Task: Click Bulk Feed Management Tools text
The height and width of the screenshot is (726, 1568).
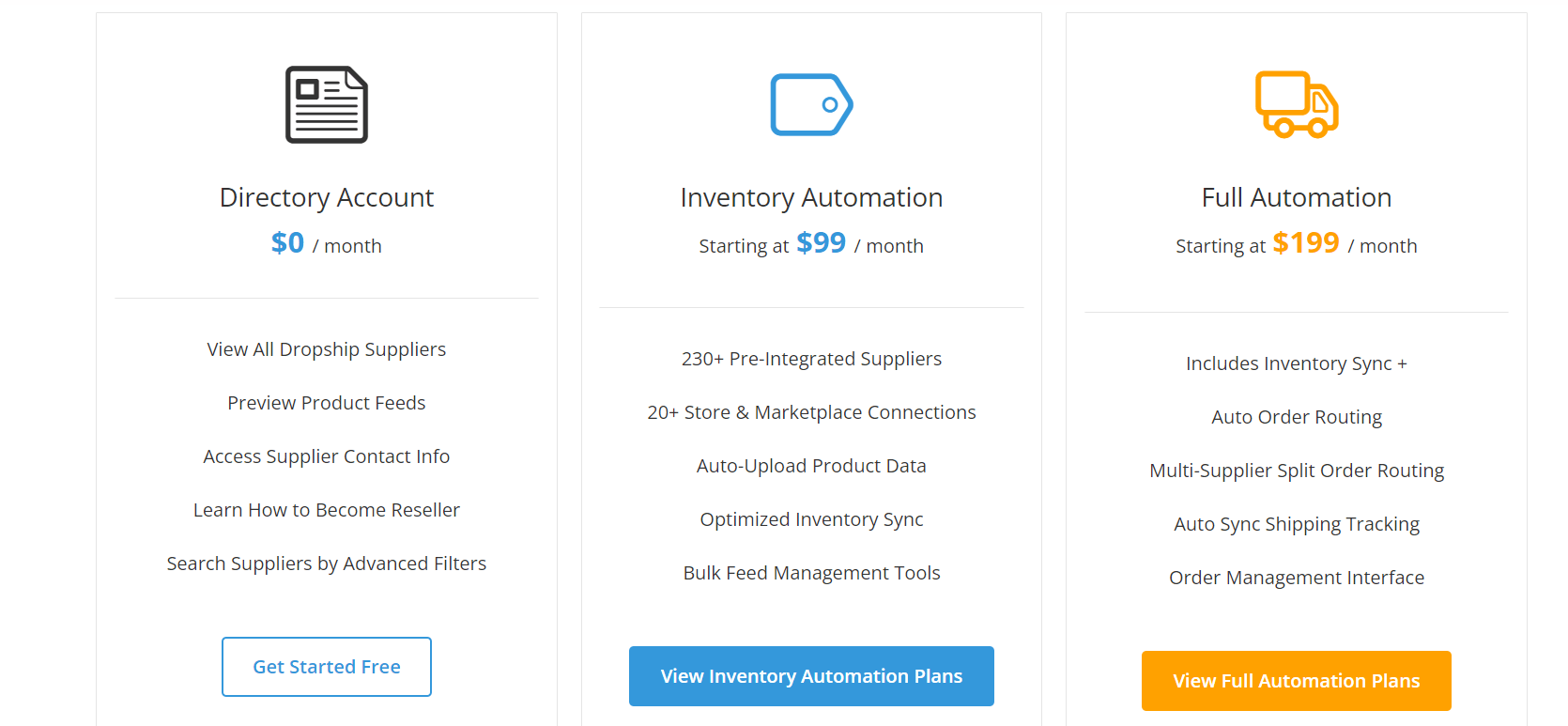Action: tap(811, 573)
